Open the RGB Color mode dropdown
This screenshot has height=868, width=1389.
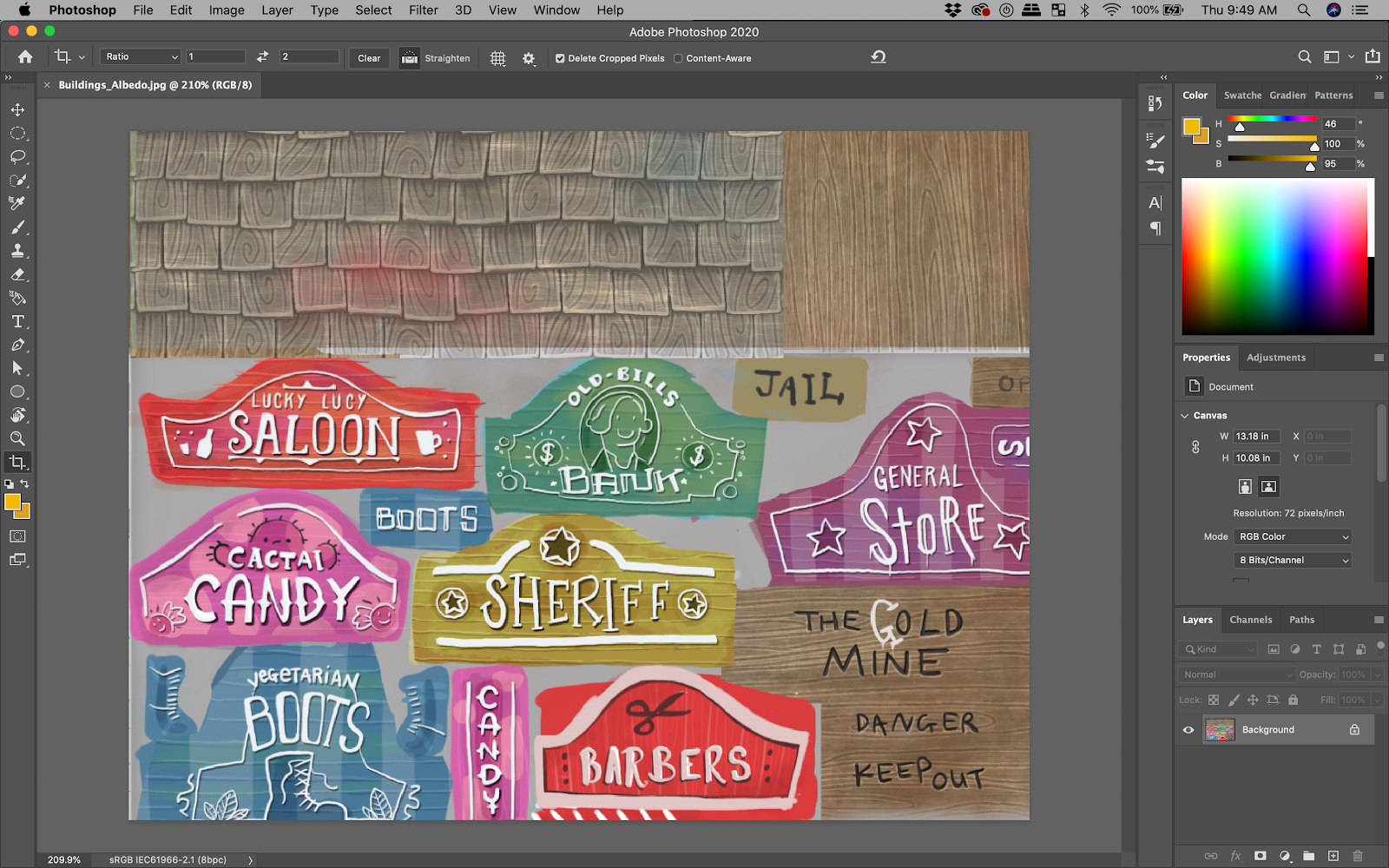pos(1293,536)
